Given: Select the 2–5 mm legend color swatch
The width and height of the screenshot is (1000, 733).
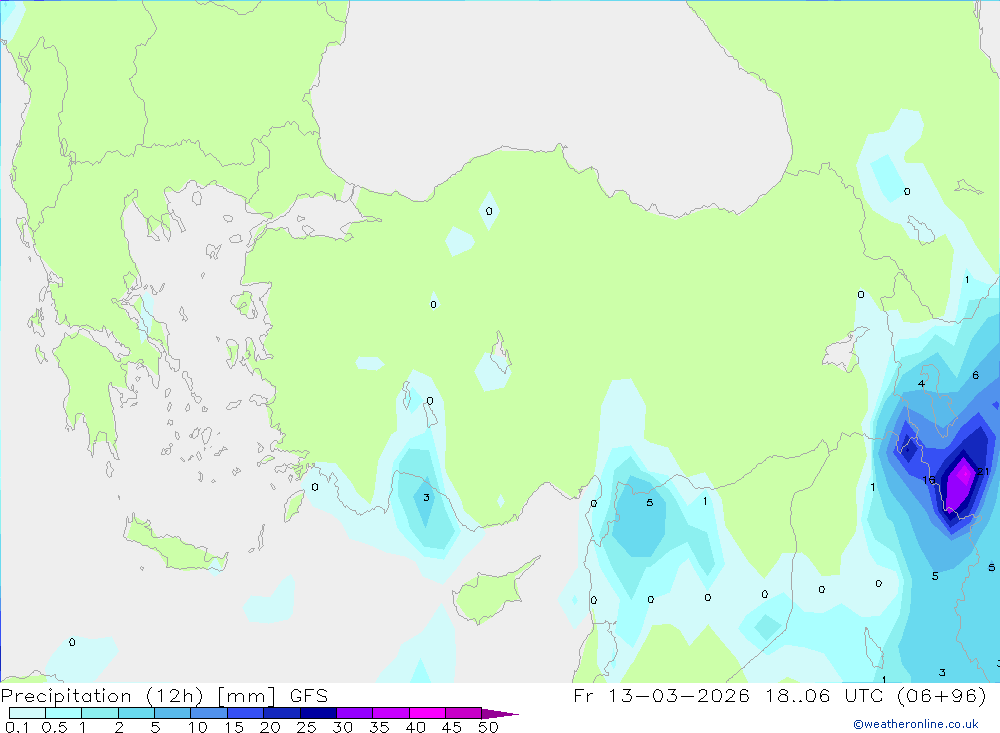Looking at the screenshot, I should point(136,713).
